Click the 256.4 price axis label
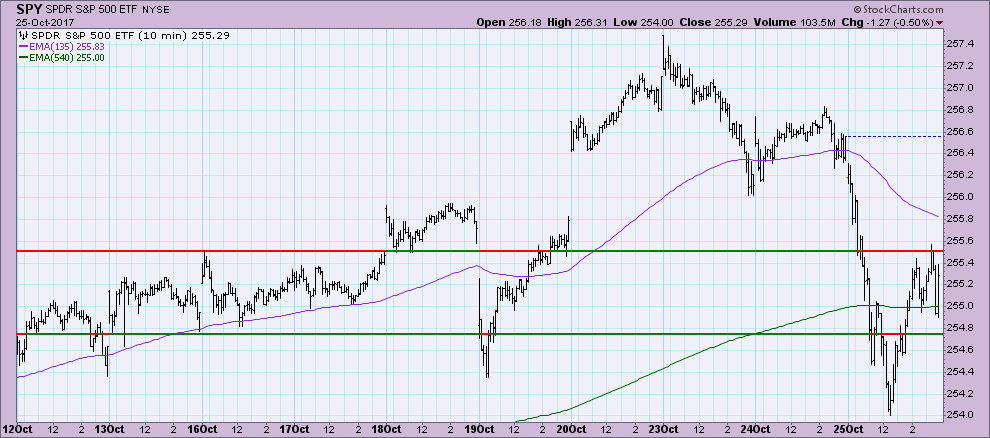 (x=960, y=153)
